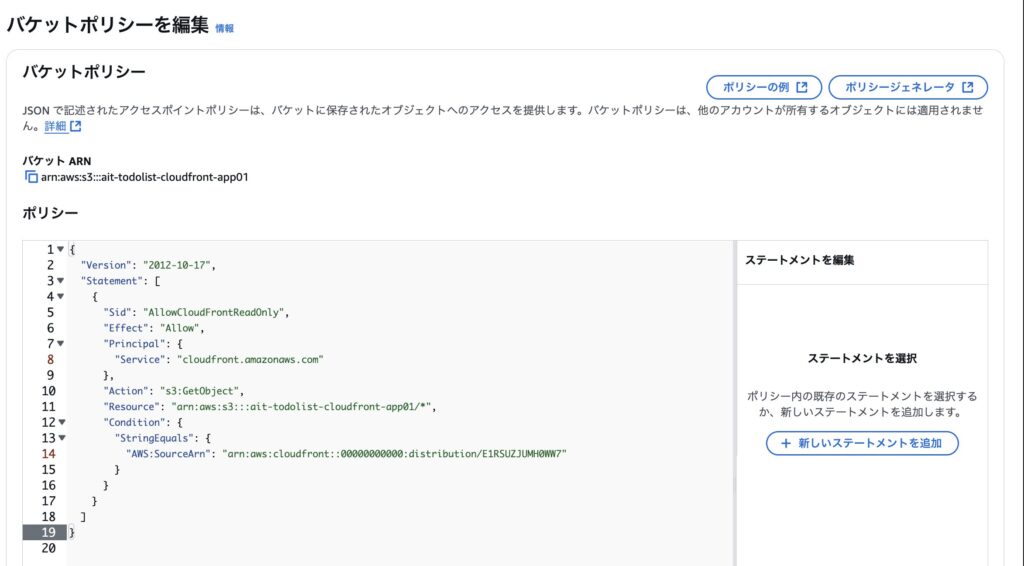Place cursor on the AWS:SourceArn value
Image resolution: width=1024 pixels, height=566 pixels.
pos(394,454)
